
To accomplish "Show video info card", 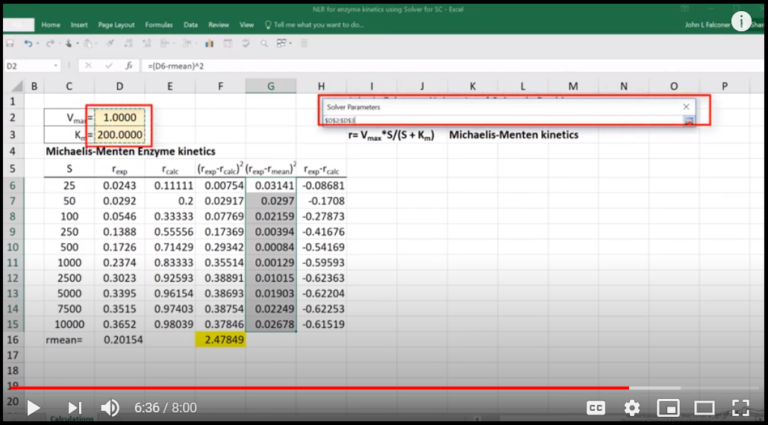I will [x=741, y=21].
